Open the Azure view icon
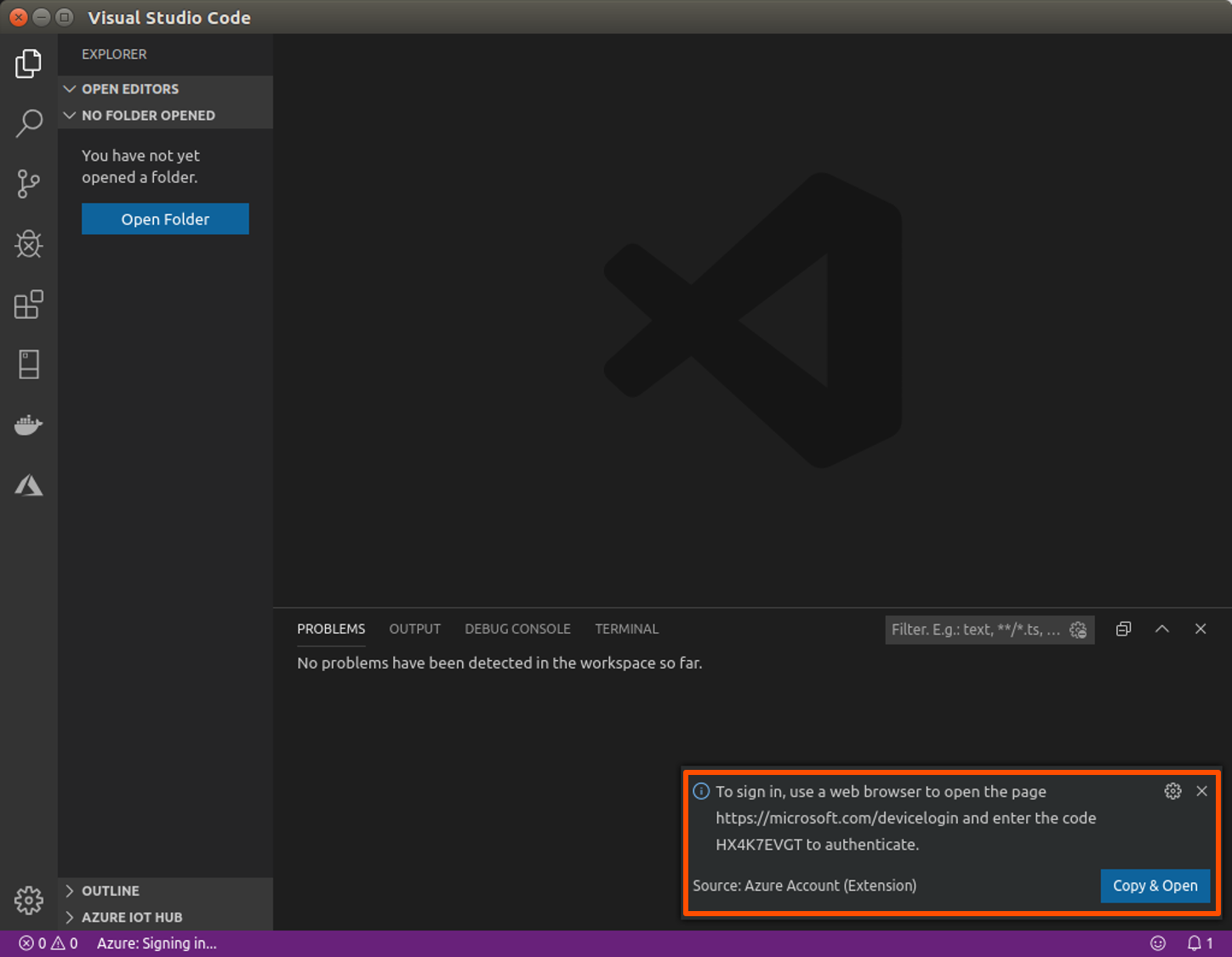 (29, 485)
